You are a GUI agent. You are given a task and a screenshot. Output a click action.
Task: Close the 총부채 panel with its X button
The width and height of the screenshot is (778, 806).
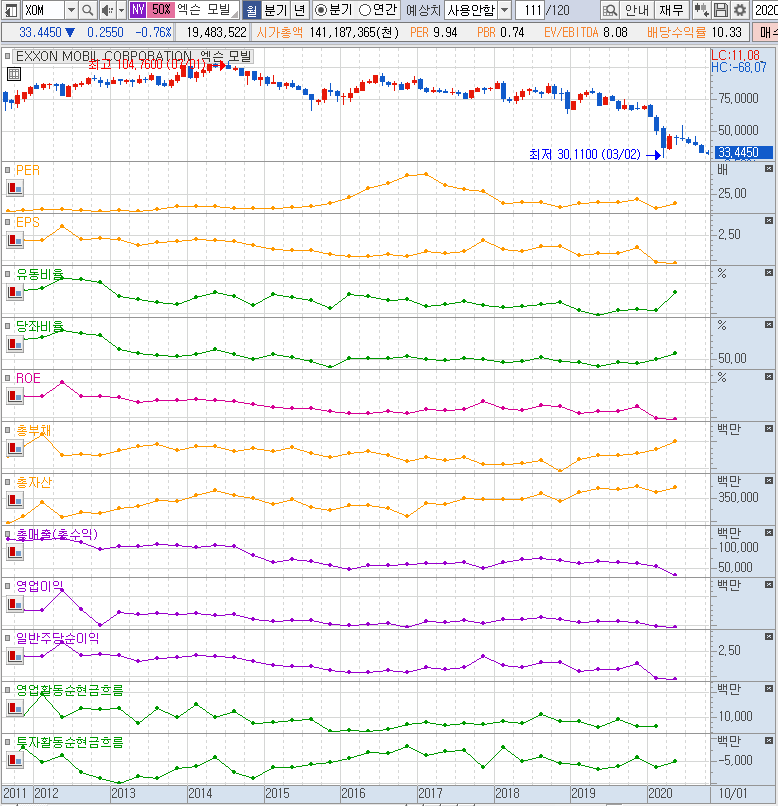point(769,428)
